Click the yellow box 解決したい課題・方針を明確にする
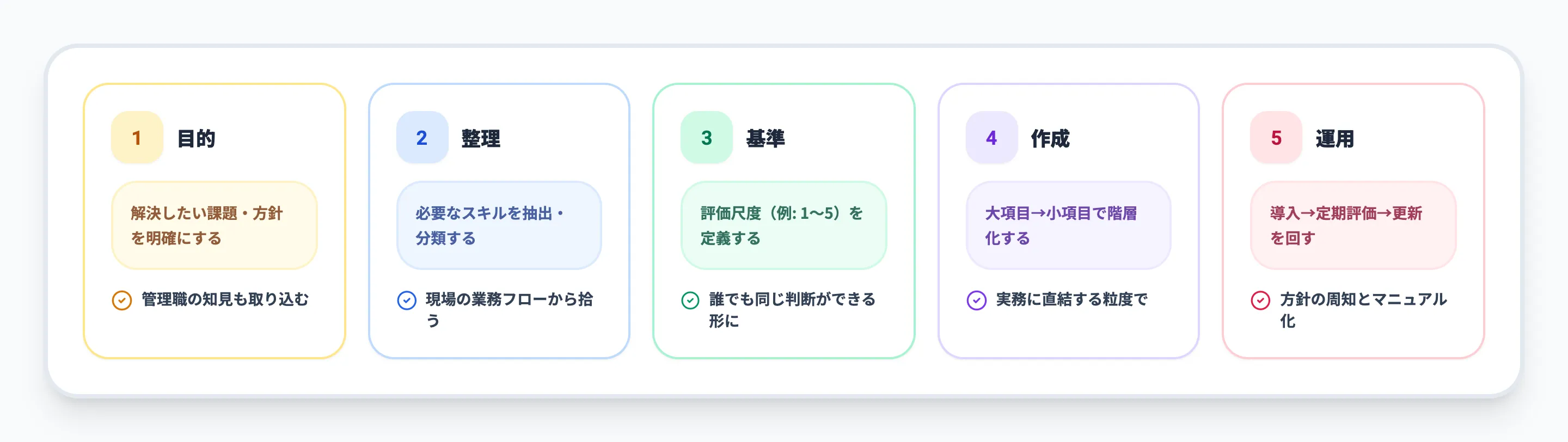Image resolution: width=1568 pixels, height=442 pixels. (x=215, y=225)
